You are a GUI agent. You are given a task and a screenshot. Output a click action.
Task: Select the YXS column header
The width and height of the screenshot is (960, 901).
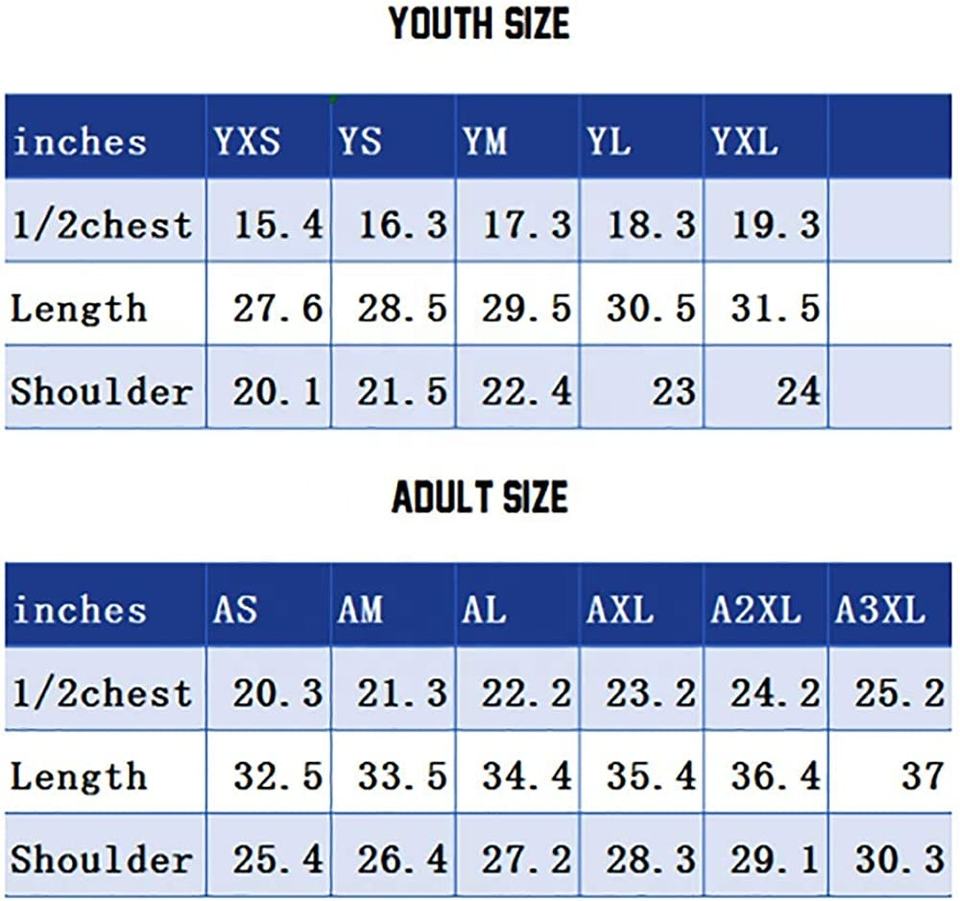(x=246, y=141)
